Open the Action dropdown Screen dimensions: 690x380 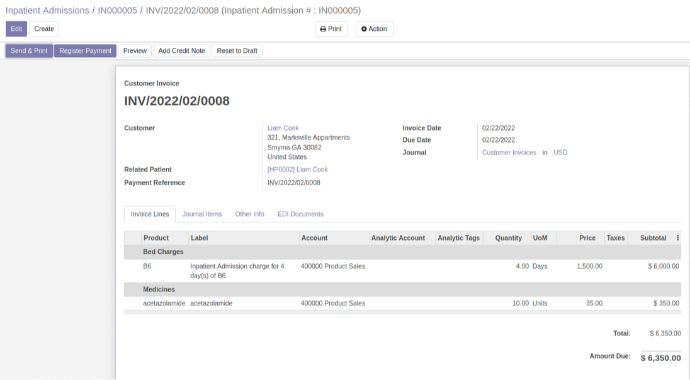[374, 29]
